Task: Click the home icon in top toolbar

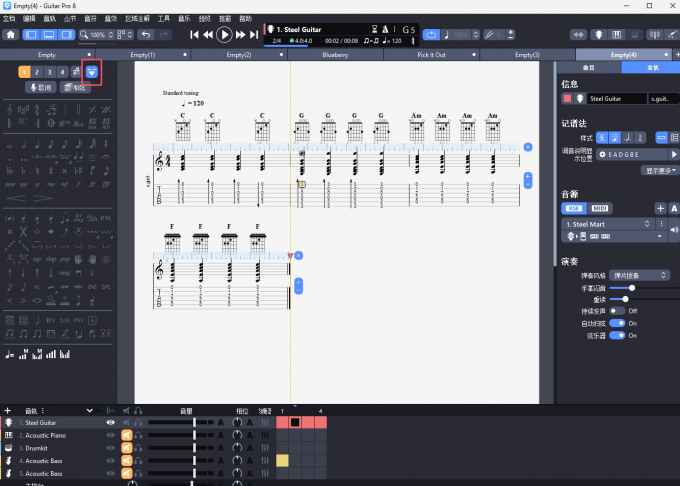Action: tap(11, 34)
